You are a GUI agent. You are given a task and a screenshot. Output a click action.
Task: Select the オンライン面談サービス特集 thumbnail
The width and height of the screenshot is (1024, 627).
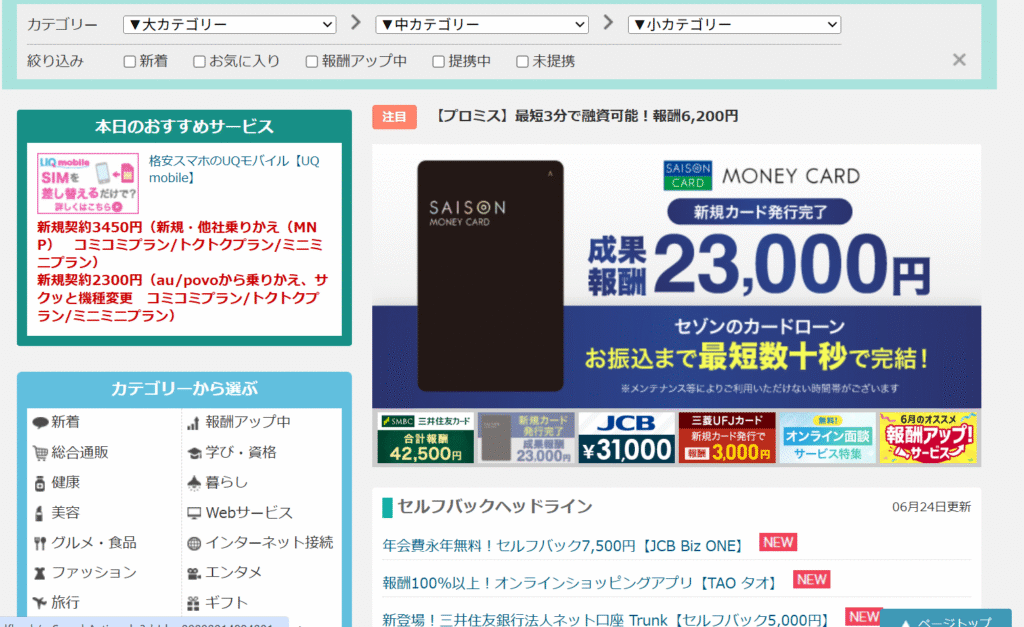point(827,438)
